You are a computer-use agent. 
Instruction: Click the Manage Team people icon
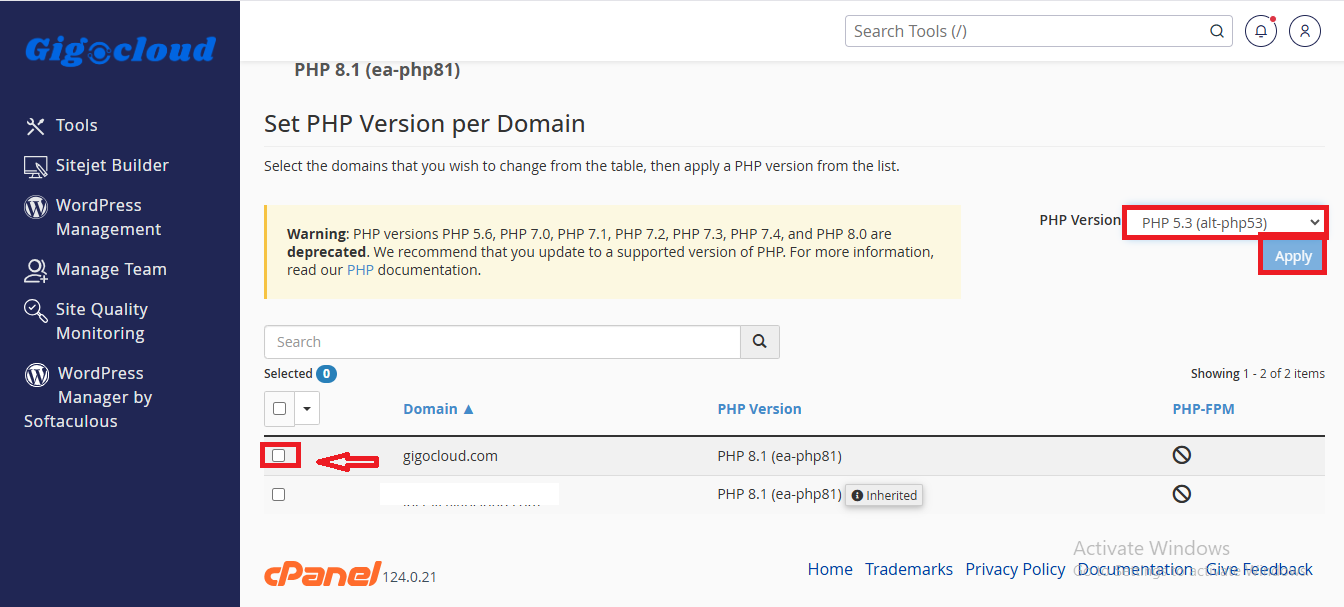[x=36, y=270]
